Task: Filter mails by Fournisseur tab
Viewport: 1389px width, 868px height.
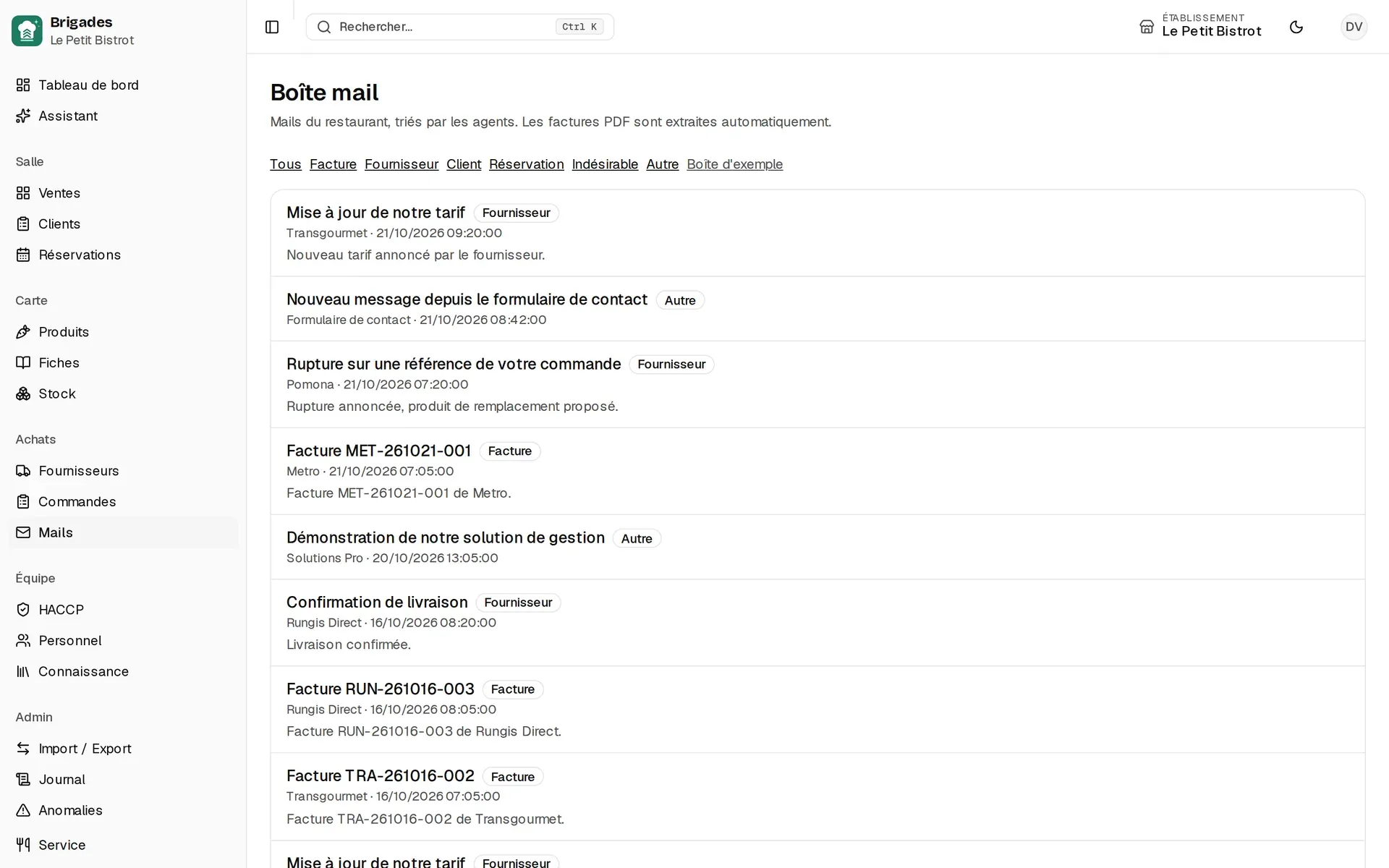Action: pos(402,164)
